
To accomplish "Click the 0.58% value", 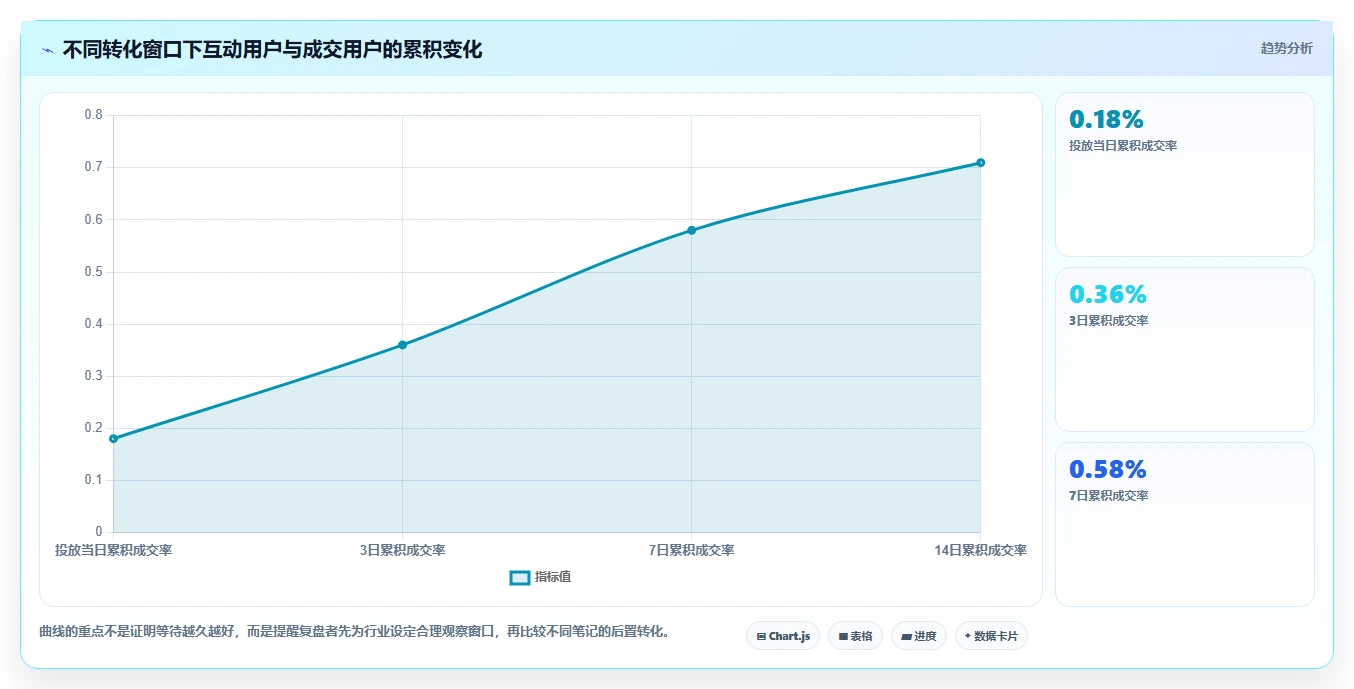I will click(x=1107, y=469).
